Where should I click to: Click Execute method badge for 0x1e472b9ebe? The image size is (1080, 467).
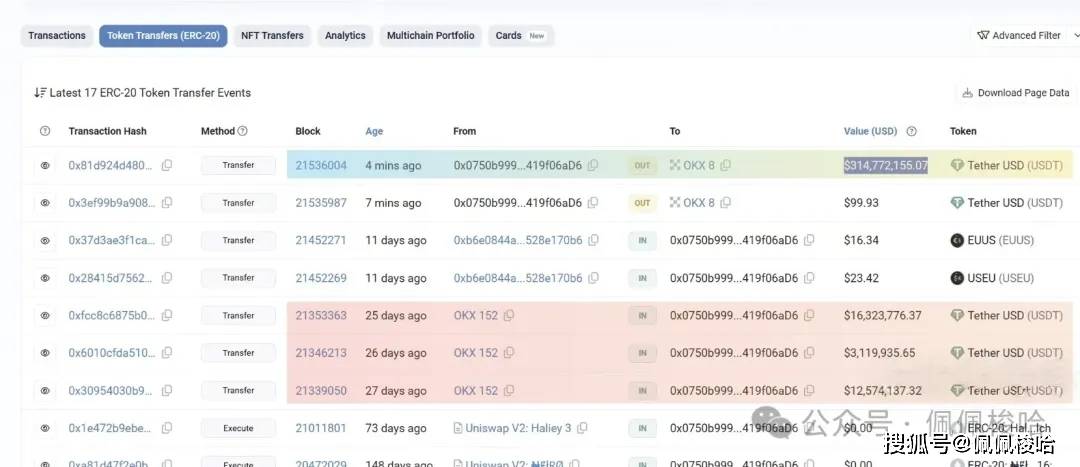(x=238, y=428)
